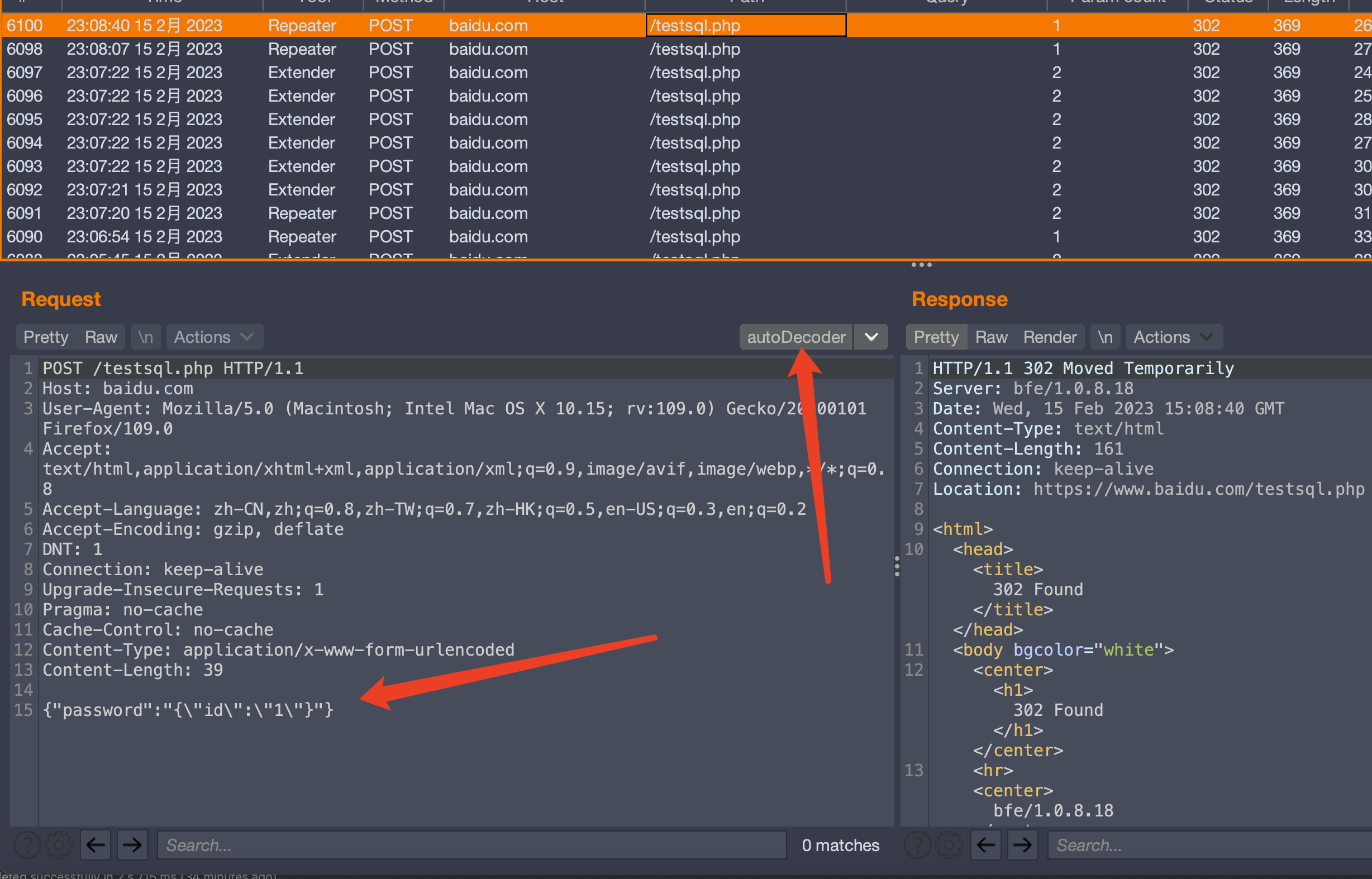Switch request view to Raw
Viewport: 1372px width, 879px height.
tap(101, 337)
